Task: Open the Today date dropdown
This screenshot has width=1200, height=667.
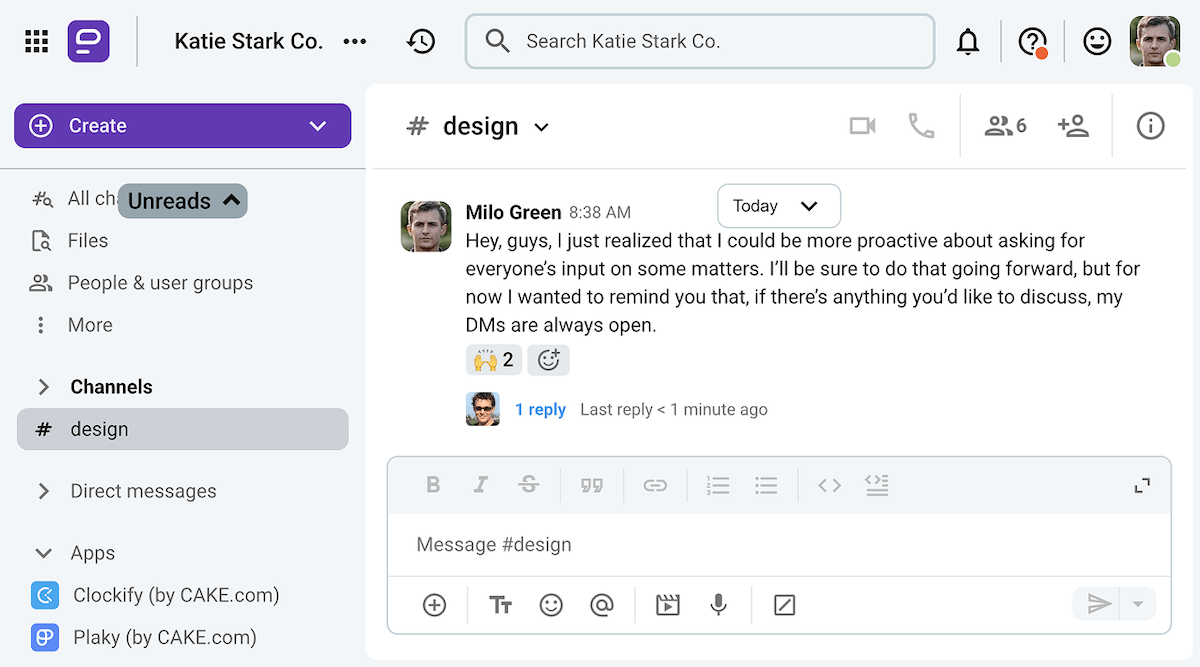Action: 778,206
